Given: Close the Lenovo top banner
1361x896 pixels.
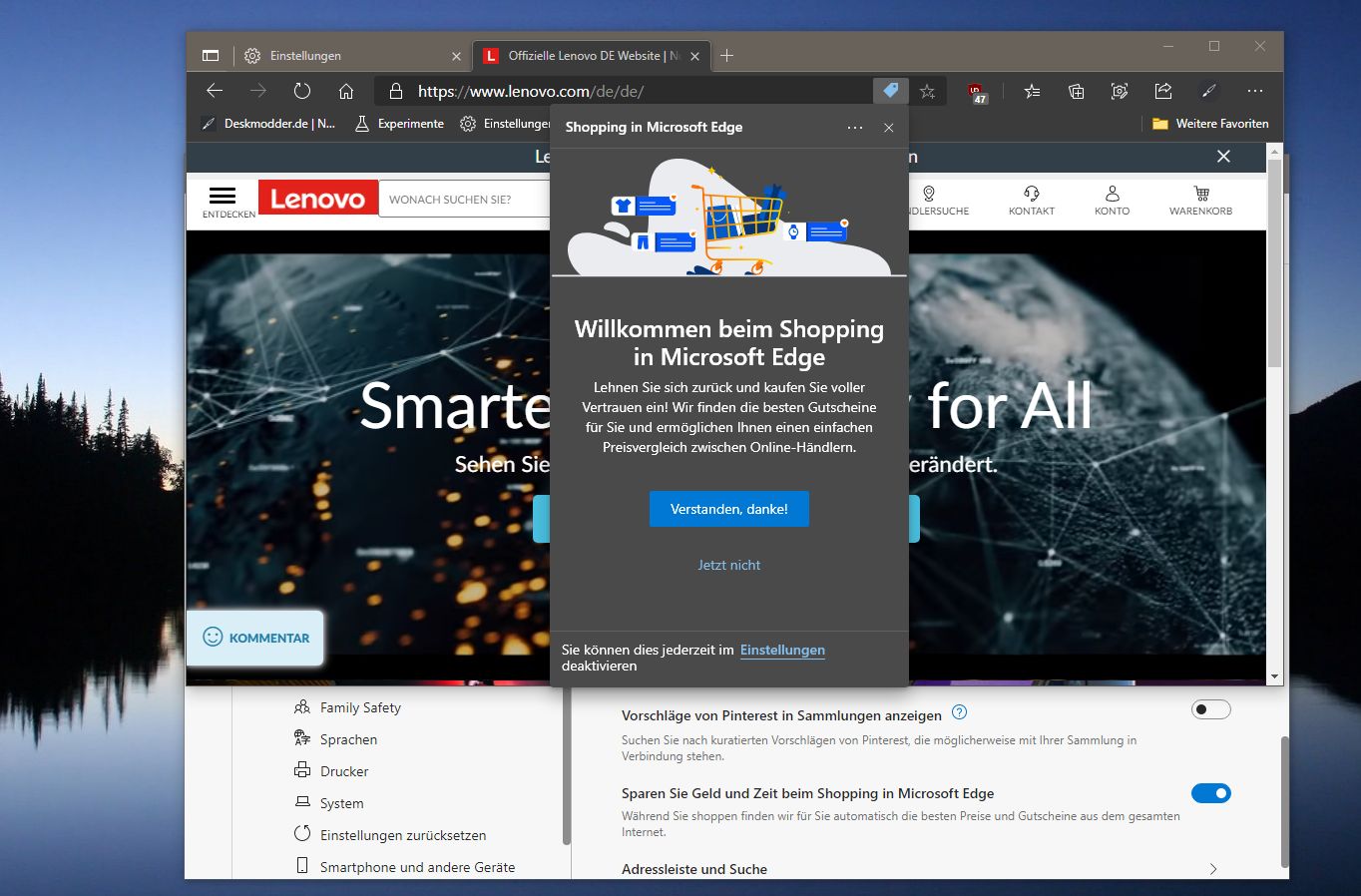Looking at the screenshot, I should [1223, 157].
